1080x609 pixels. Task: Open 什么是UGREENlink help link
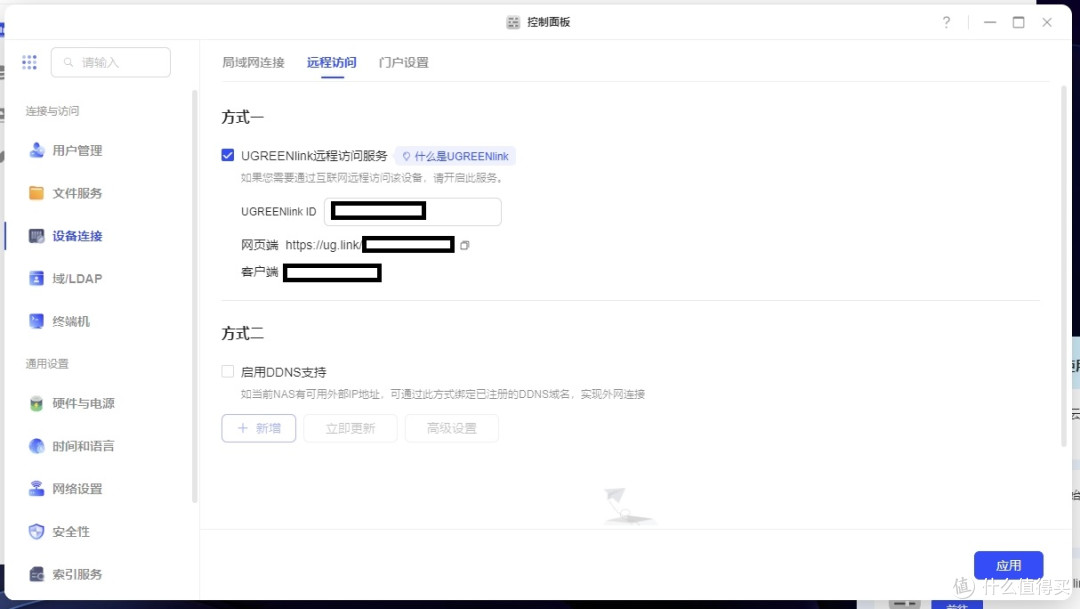[x=455, y=156]
